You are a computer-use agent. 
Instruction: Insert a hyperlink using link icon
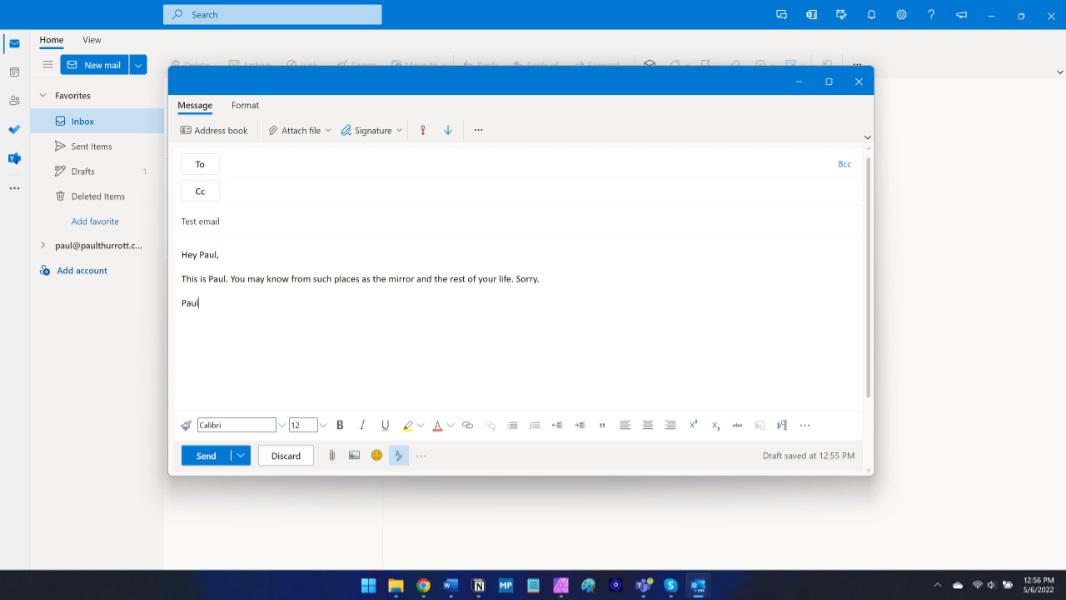[x=467, y=426]
